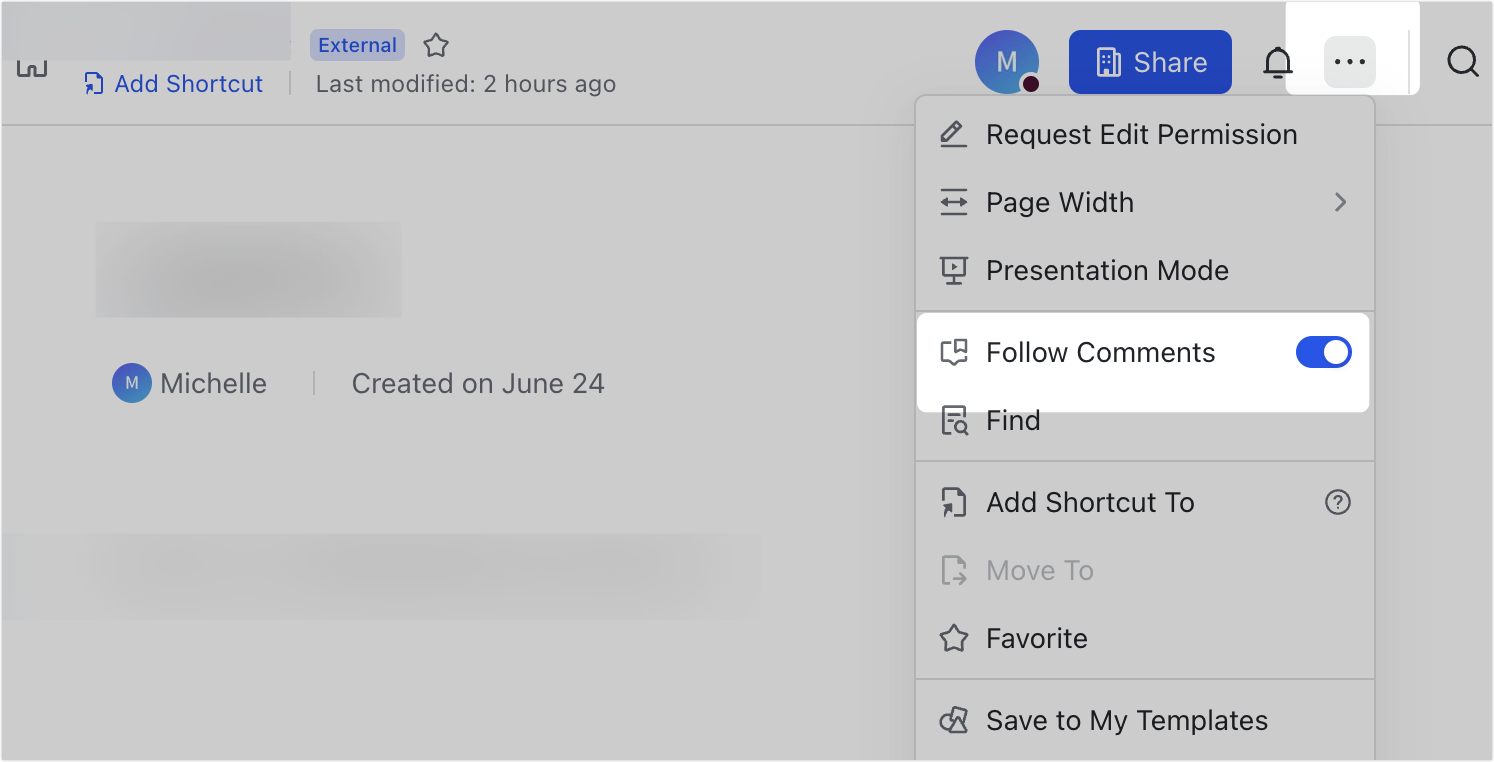1494x762 pixels.
Task: Select Request Edit Permission
Action: [1145, 134]
